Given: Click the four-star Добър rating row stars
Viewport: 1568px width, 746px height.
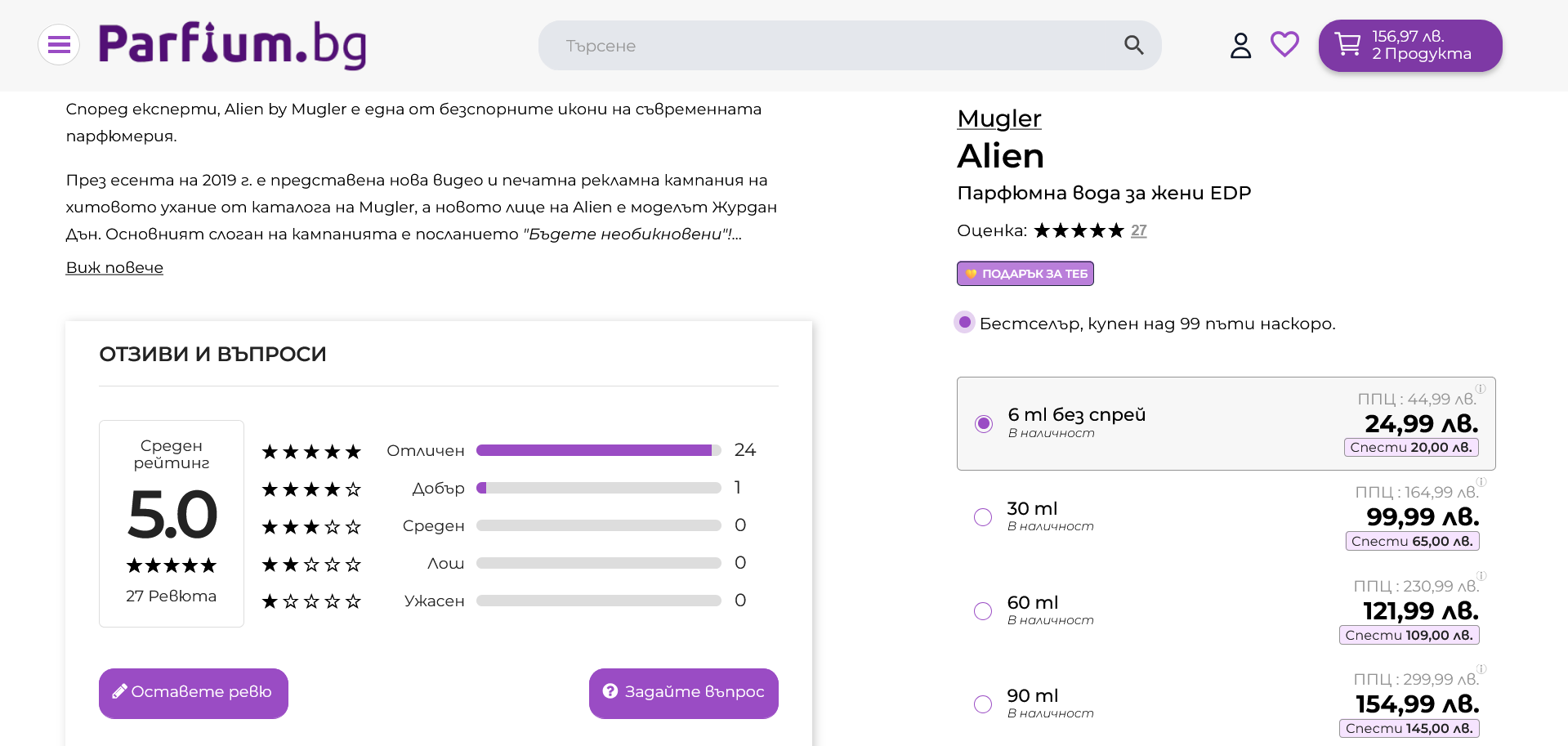Looking at the screenshot, I should pos(311,489).
